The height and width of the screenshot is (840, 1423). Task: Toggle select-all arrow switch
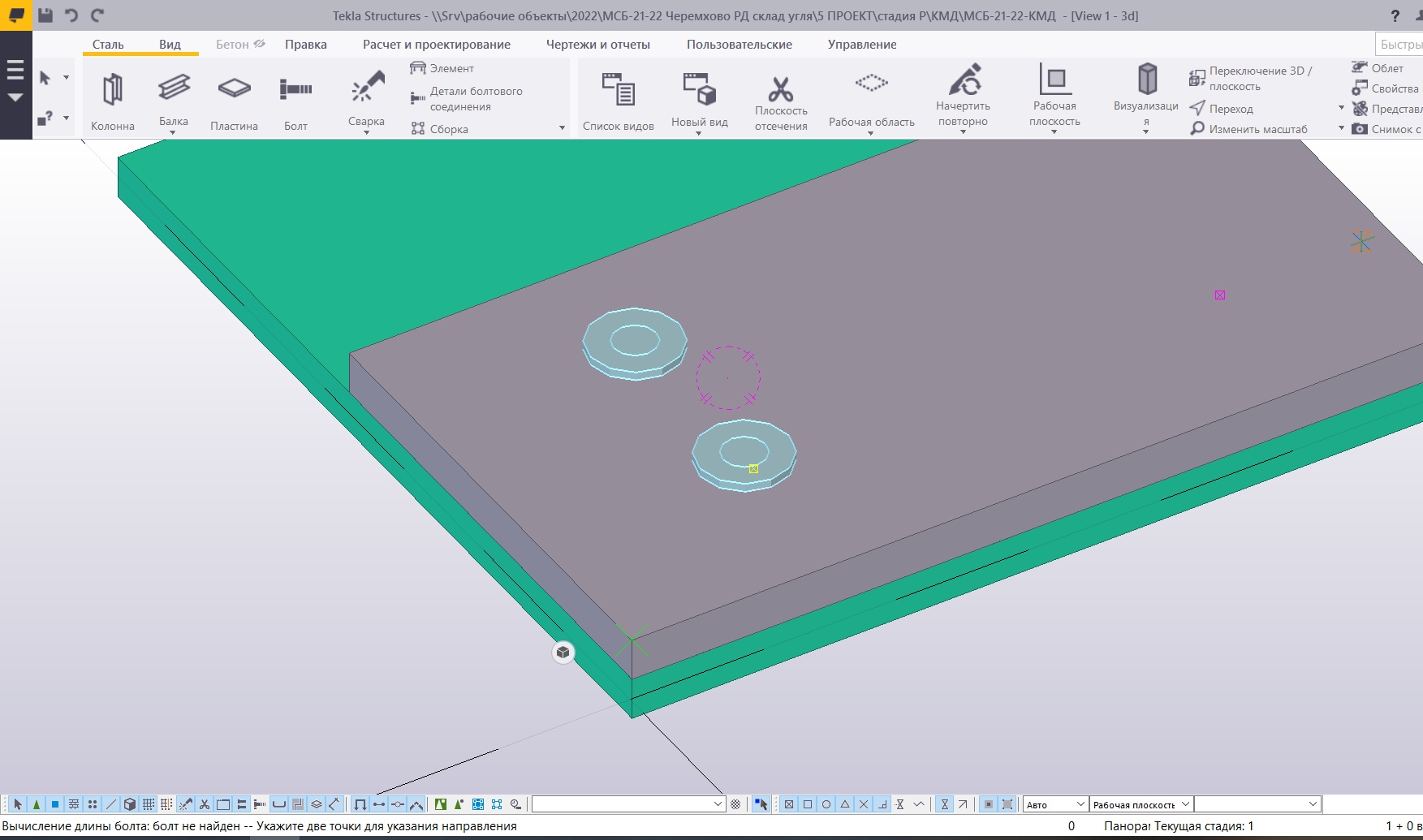(17, 804)
